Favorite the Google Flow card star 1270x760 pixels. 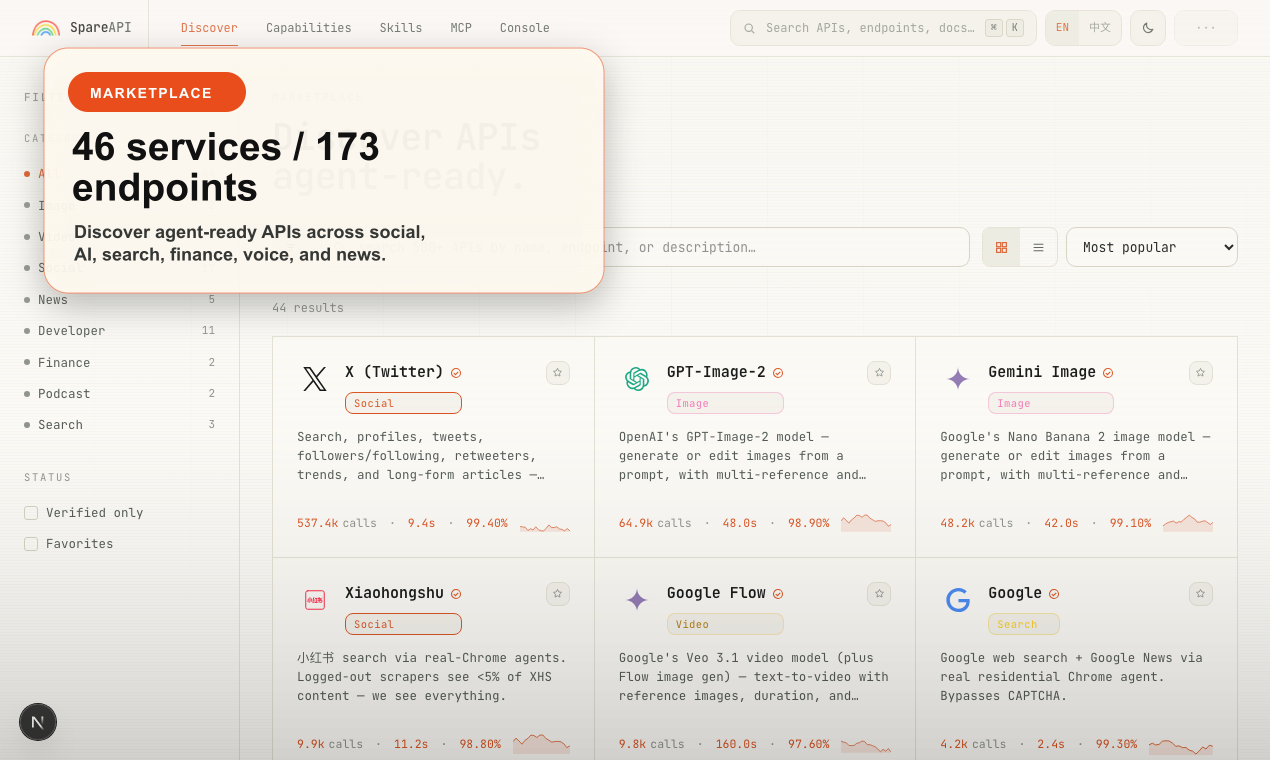[879, 594]
